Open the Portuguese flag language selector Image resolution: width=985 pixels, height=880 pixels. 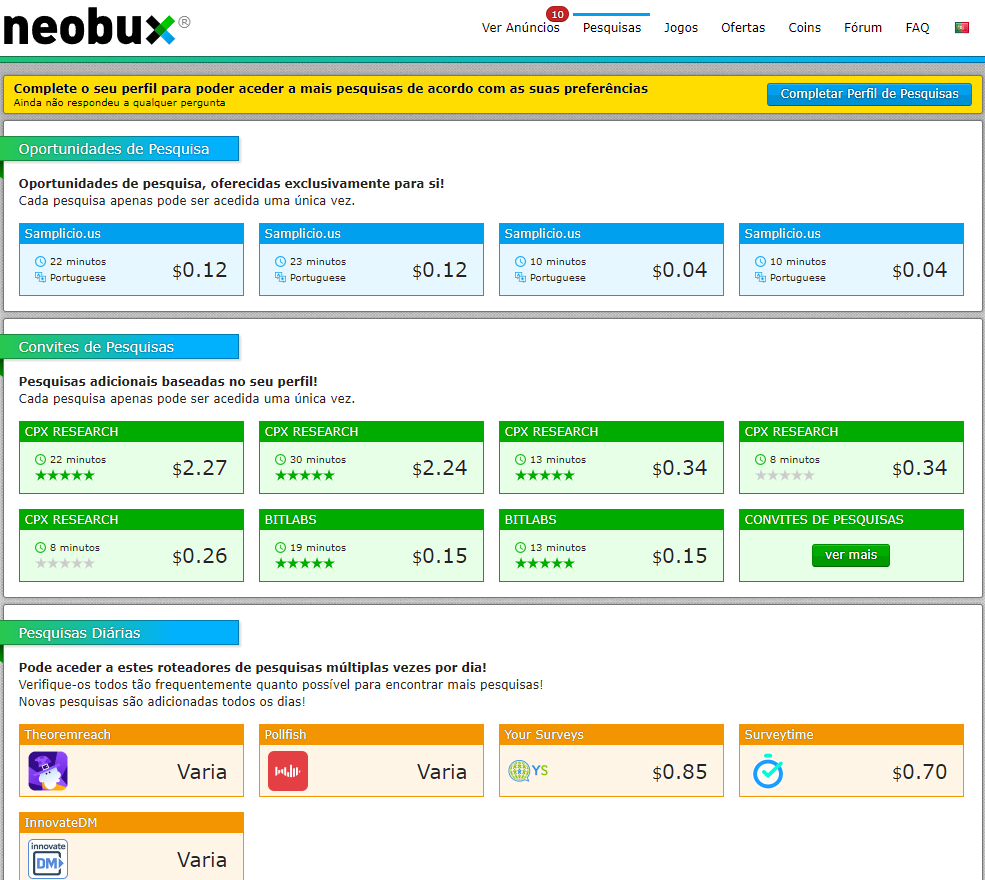point(961,28)
